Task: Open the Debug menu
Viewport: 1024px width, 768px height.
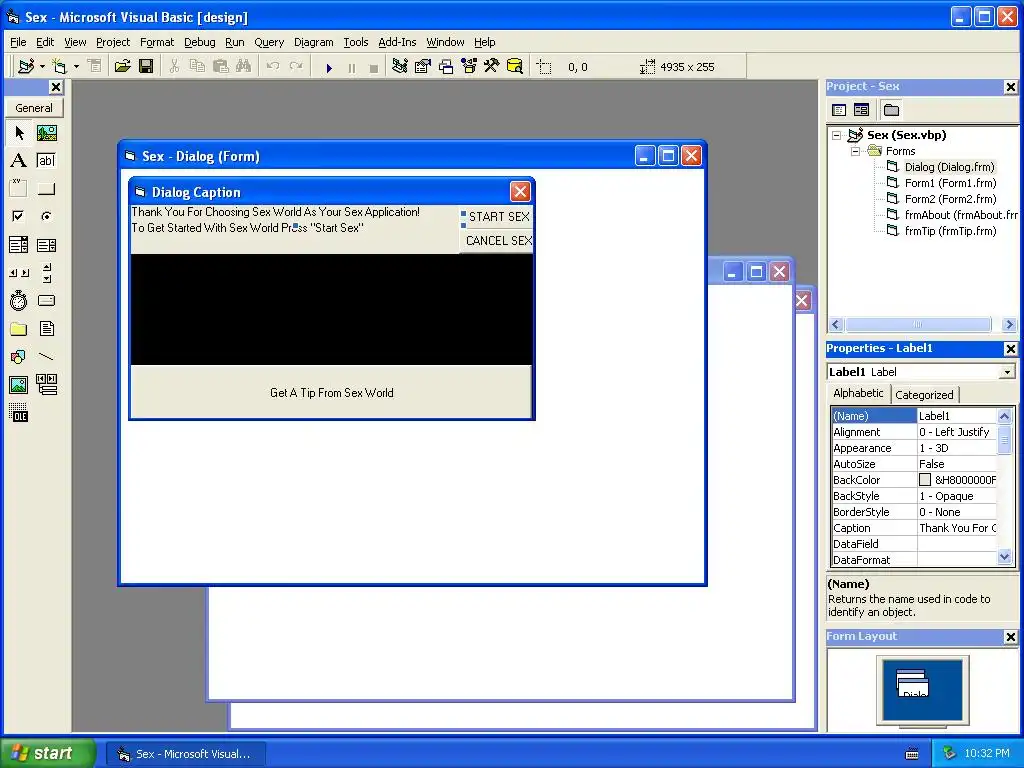Action: pos(199,42)
